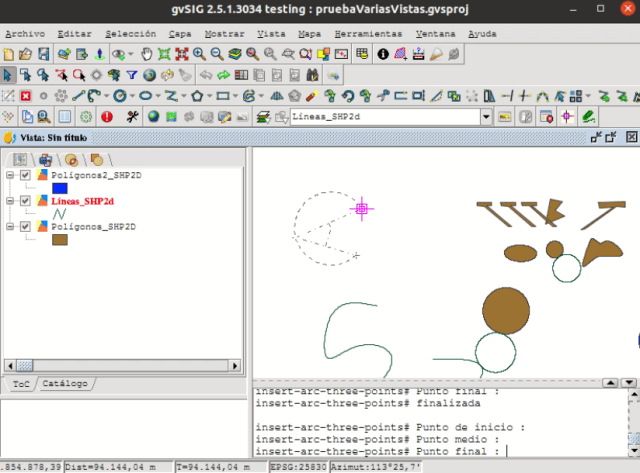The image size is (640, 473).
Task: Activate the Information query tool
Action: pyautogui.click(x=383, y=54)
